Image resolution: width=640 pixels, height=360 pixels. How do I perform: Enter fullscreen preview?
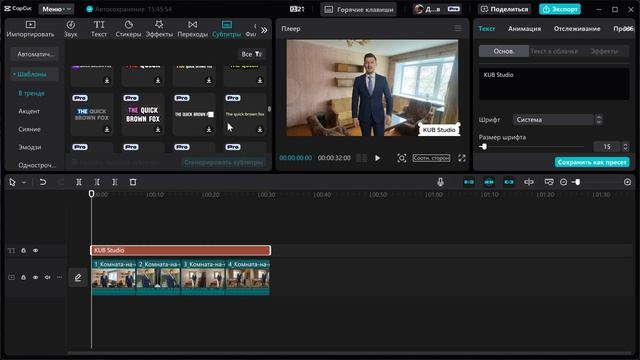pos(462,158)
